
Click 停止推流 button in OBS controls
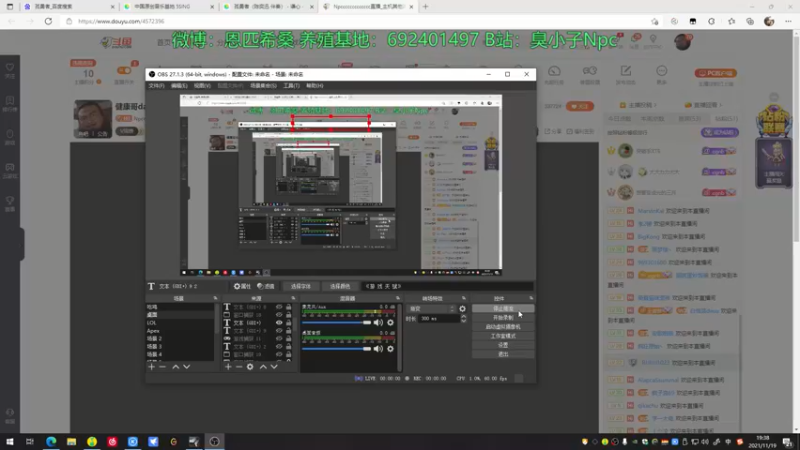(x=503, y=309)
